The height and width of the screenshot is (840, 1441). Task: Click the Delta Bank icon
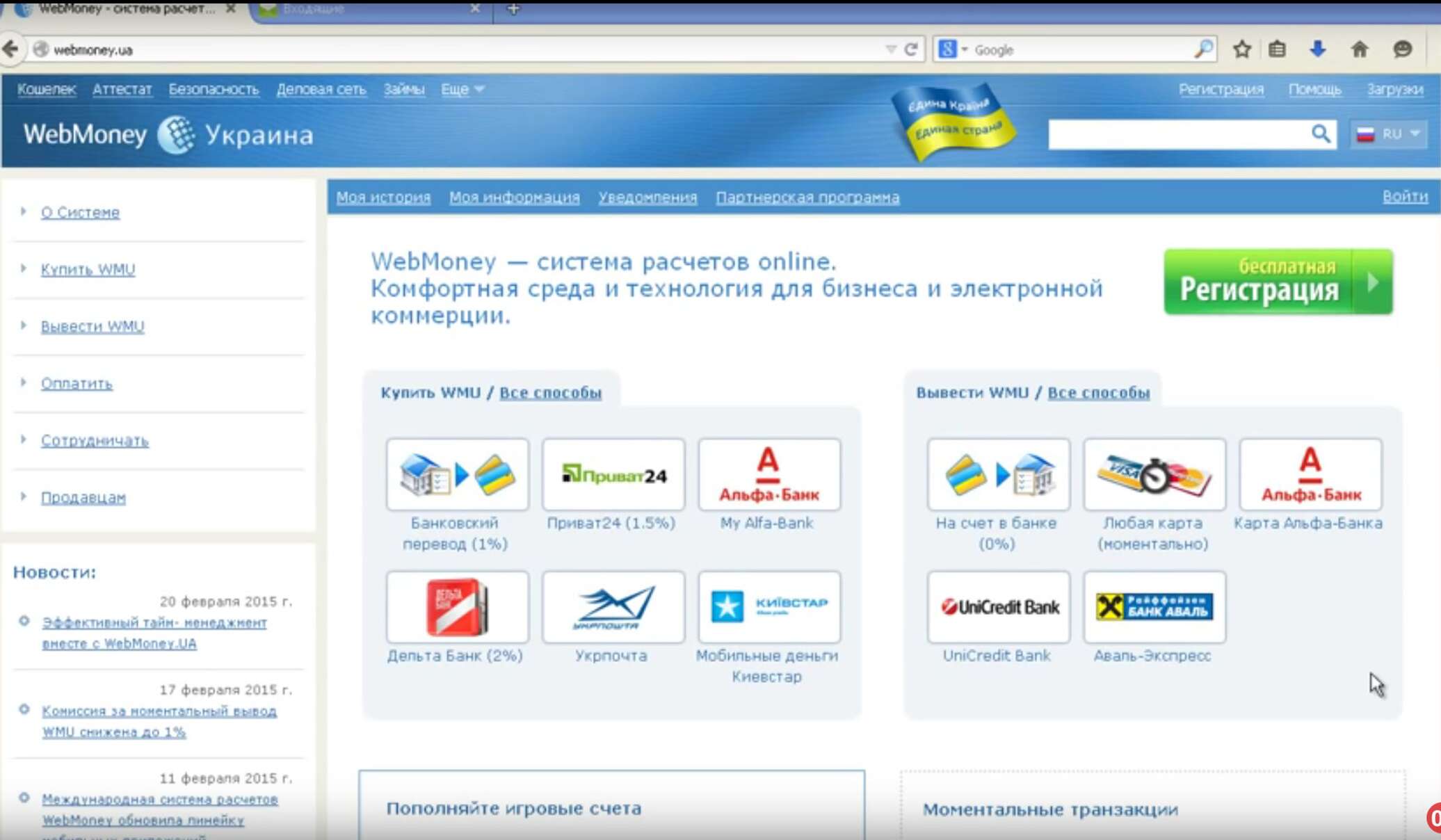457,607
